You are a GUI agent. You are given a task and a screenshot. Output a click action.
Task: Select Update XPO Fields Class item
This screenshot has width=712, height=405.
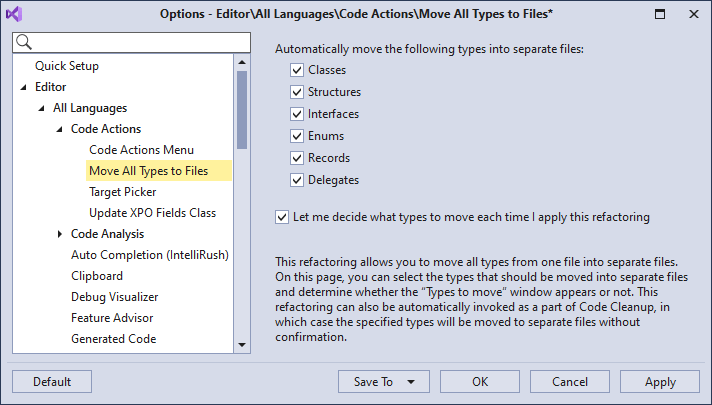point(152,213)
